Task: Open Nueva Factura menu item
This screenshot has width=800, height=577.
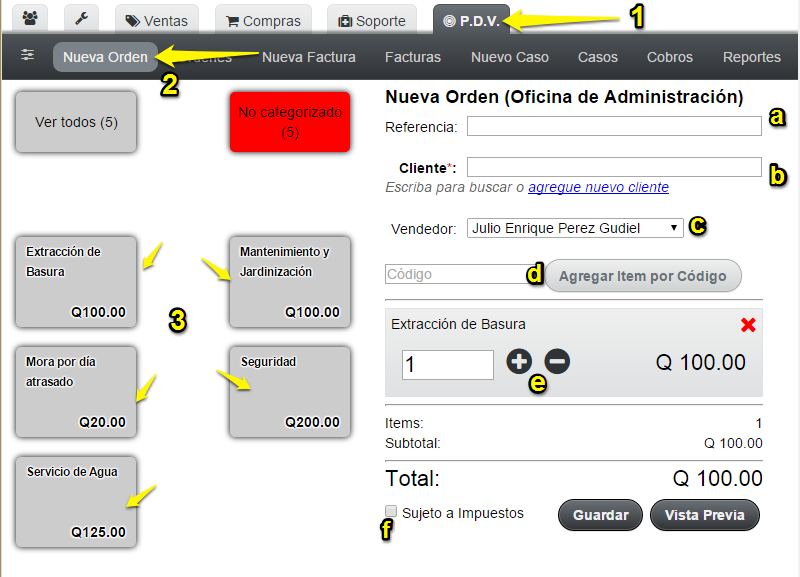Action: point(309,57)
